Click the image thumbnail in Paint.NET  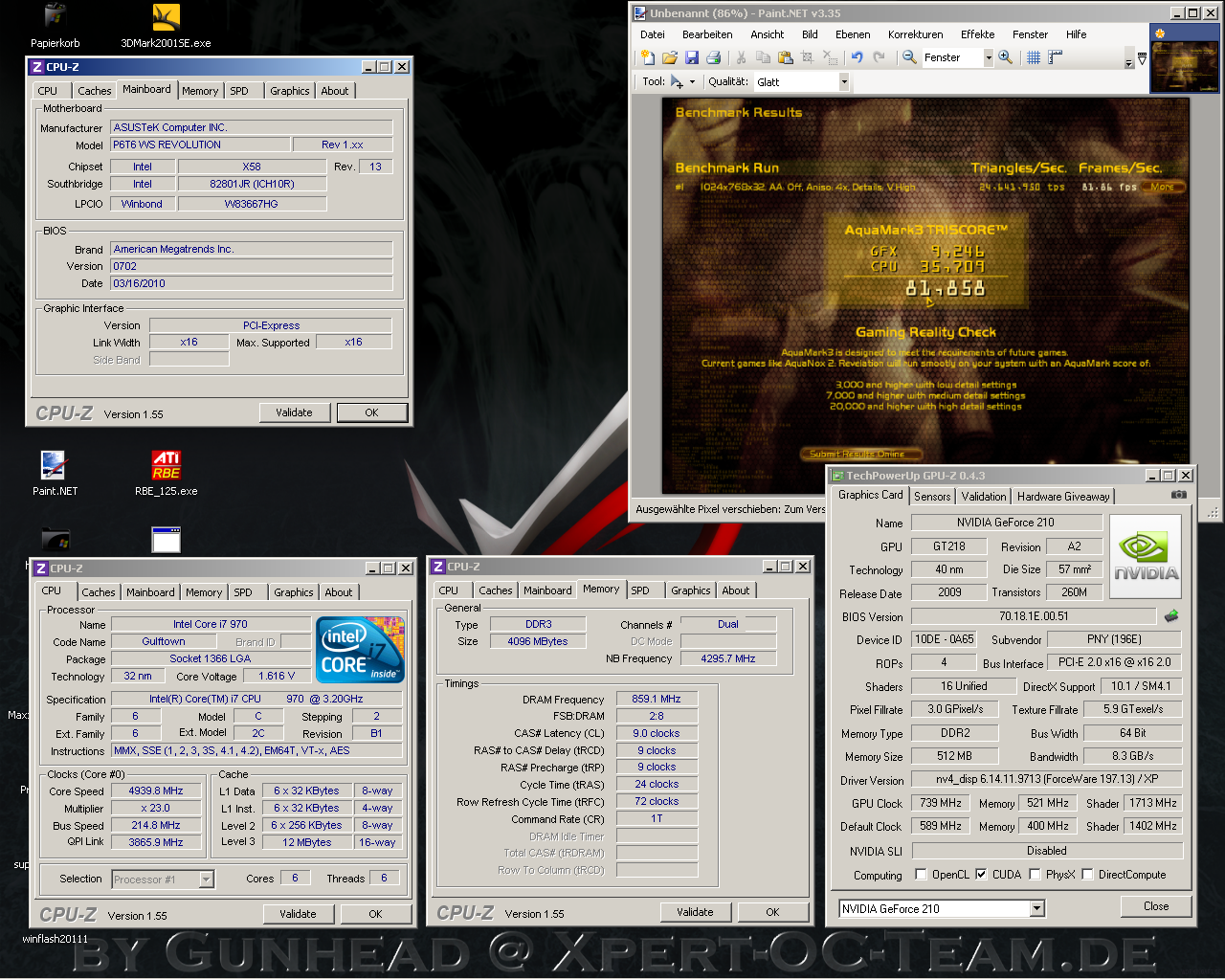coord(1184,59)
